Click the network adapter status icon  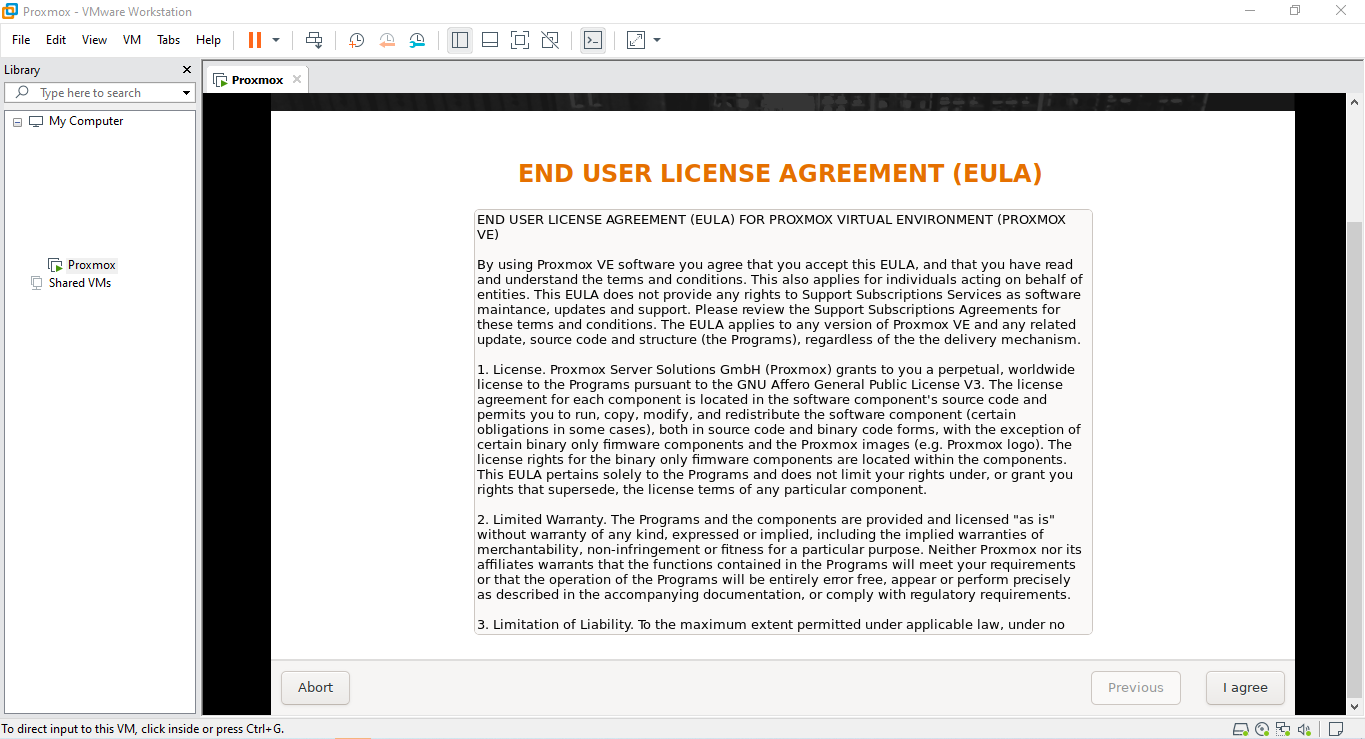(1282, 729)
